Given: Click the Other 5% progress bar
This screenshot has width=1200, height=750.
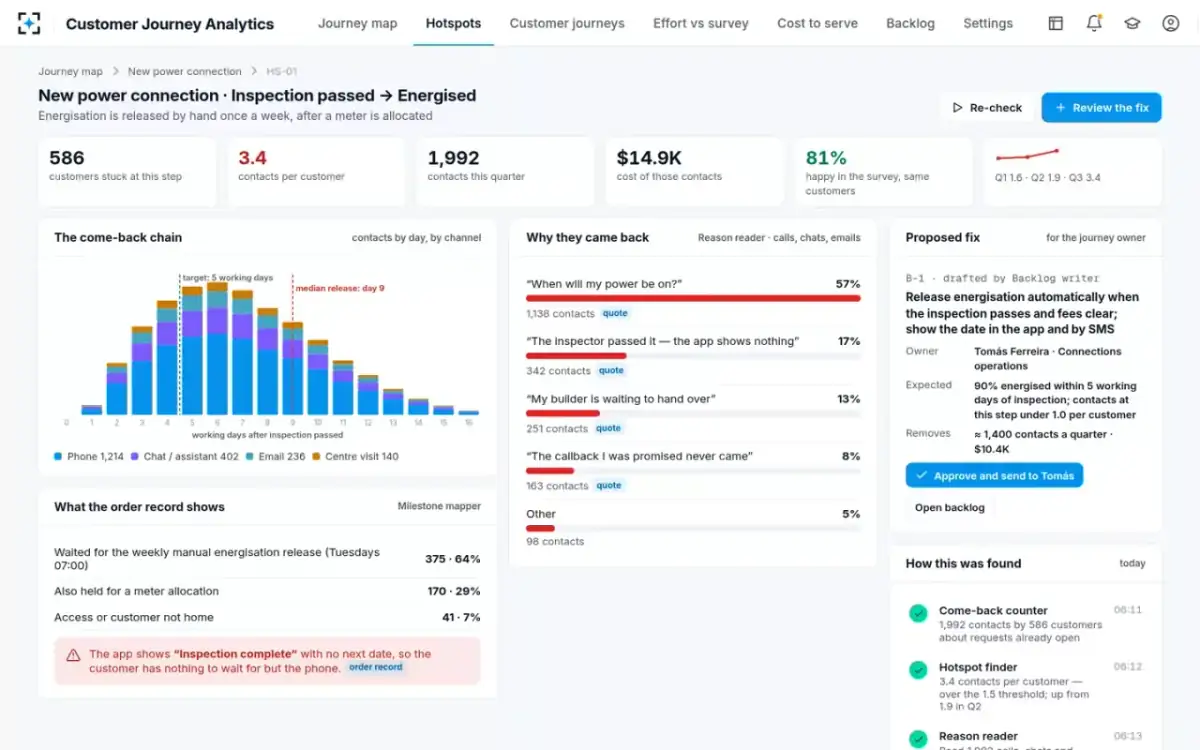Looking at the screenshot, I should (693, 528).
